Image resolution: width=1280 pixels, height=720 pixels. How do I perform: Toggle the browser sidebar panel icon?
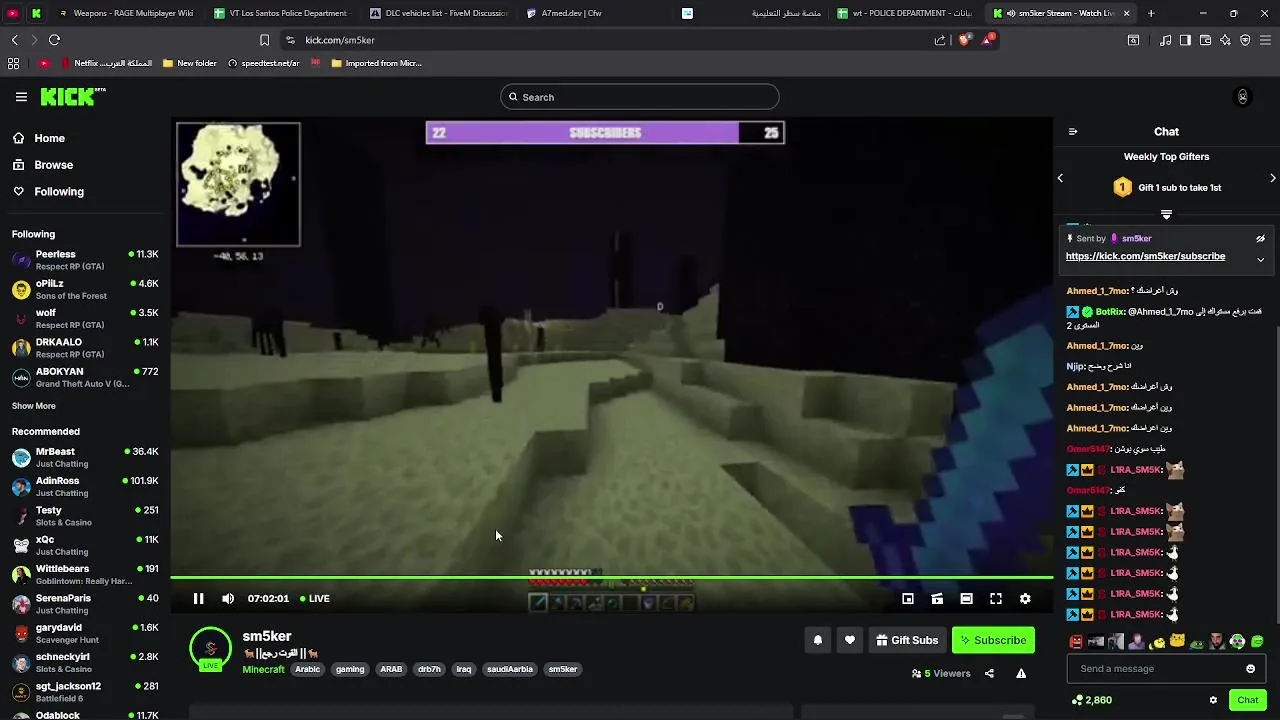[1185, 40]
